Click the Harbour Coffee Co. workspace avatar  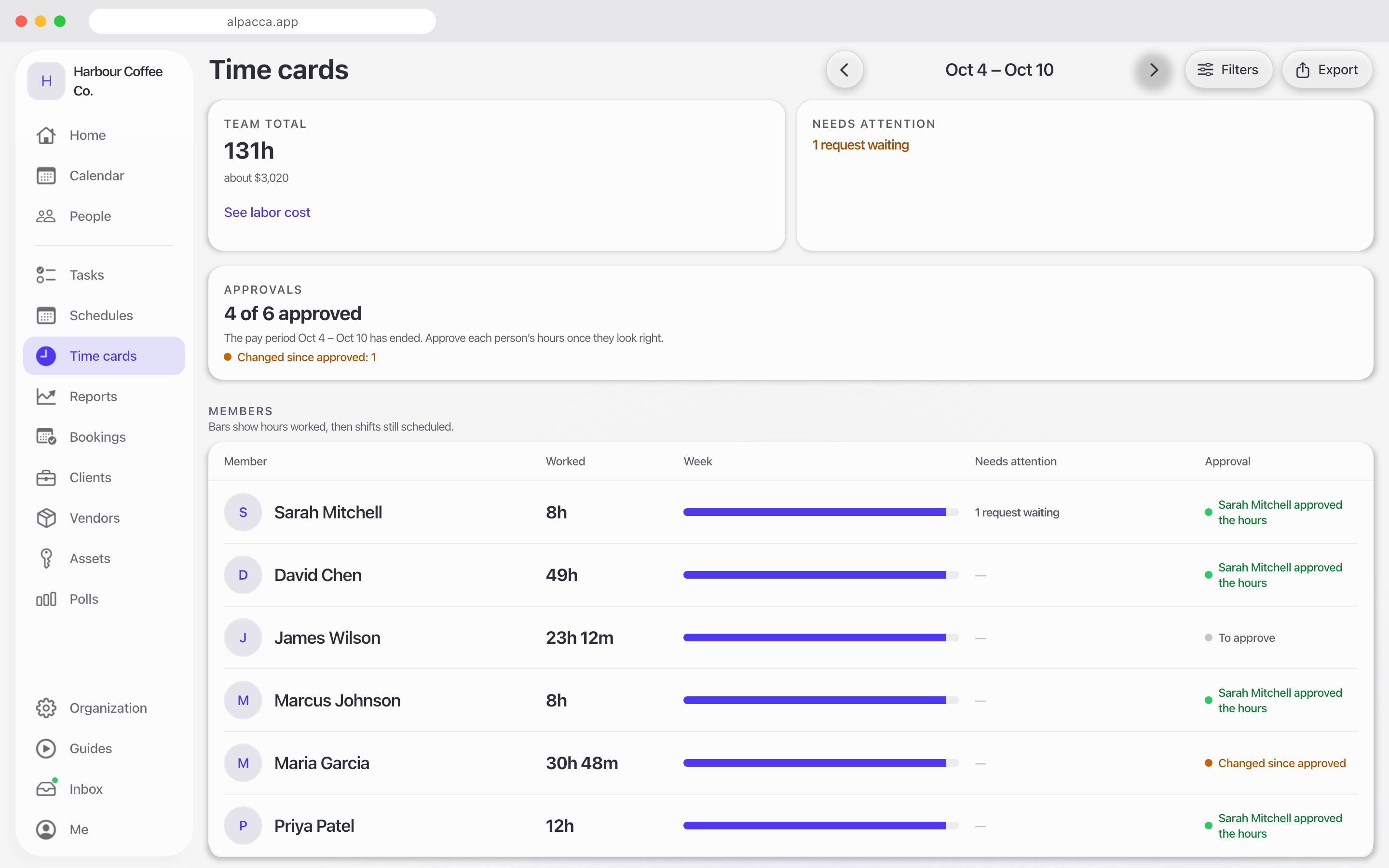(x=46, y=81)
